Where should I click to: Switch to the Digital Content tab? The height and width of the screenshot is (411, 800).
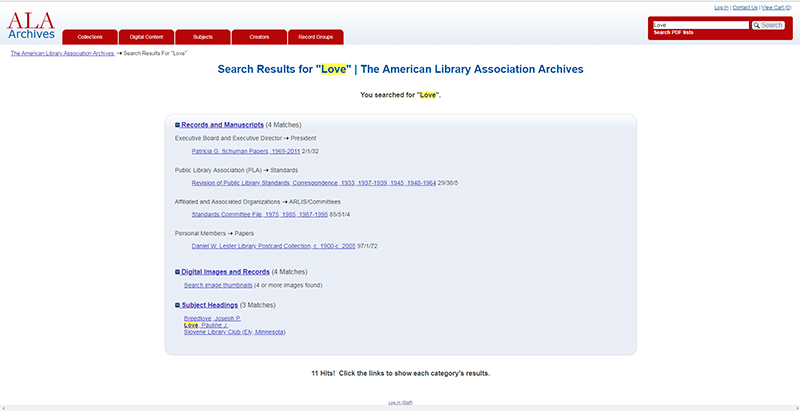(x=146, y=37)
